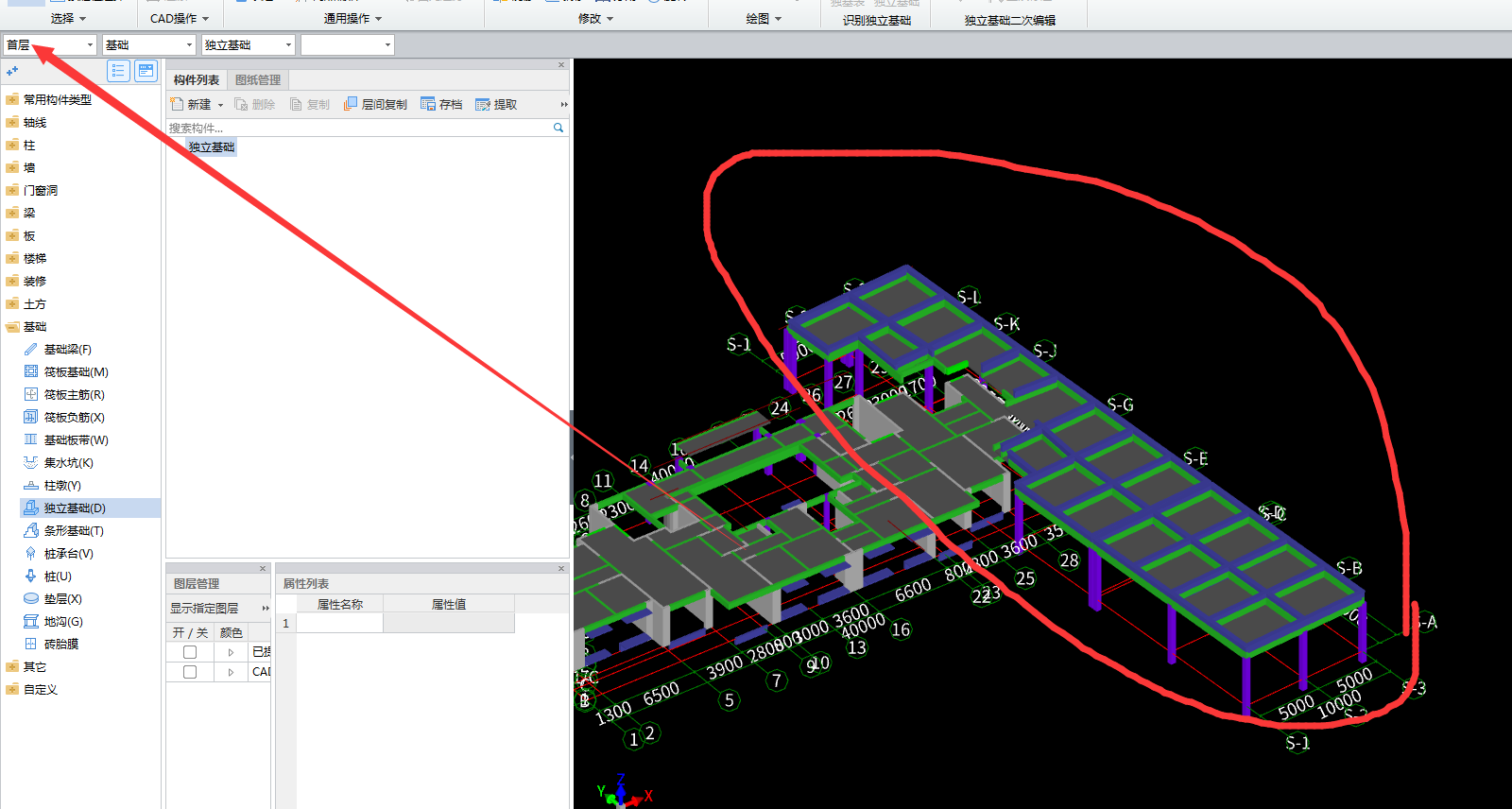The image size is (1512, 809).
Task: Open the CAD操作 ribbon group menu
Action: coord(180,18)
